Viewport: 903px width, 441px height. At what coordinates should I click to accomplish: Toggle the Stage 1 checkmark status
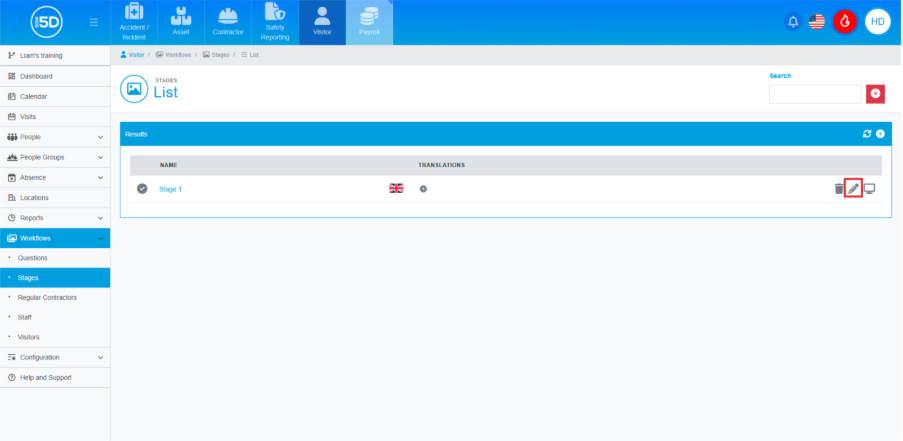(x=142, y=189)
